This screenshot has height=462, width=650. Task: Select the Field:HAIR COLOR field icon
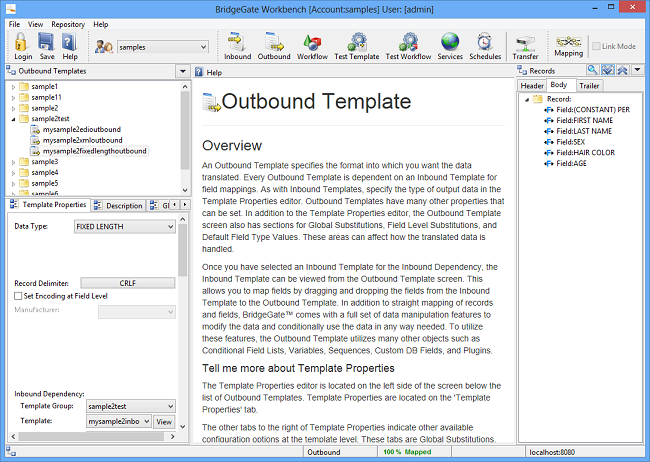pos(549,153)
